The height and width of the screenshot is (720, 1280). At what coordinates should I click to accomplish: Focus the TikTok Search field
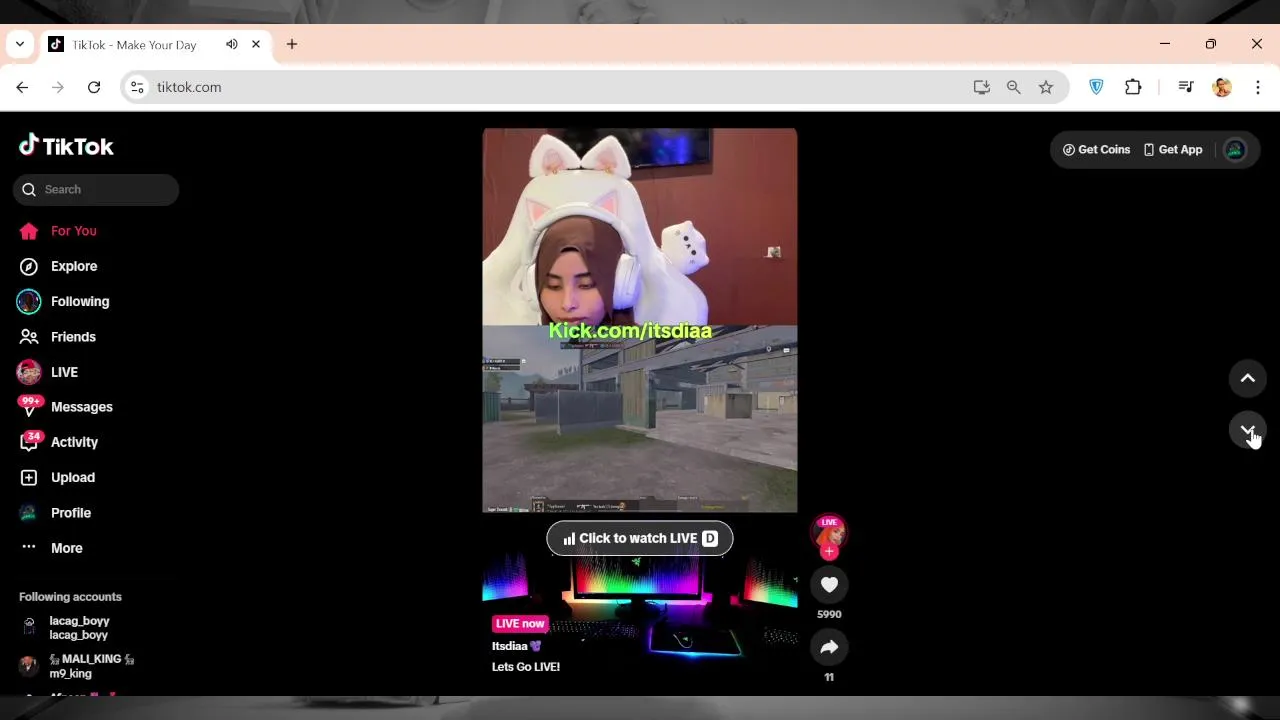coord(96,189)
